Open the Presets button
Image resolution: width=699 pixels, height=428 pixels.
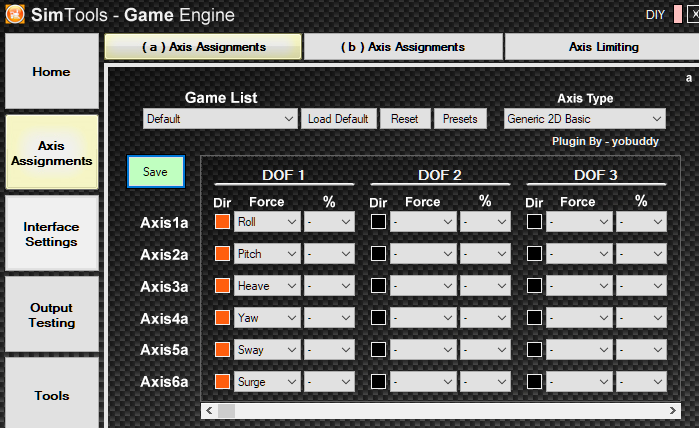pyautogui.click(x=460, y=119)
